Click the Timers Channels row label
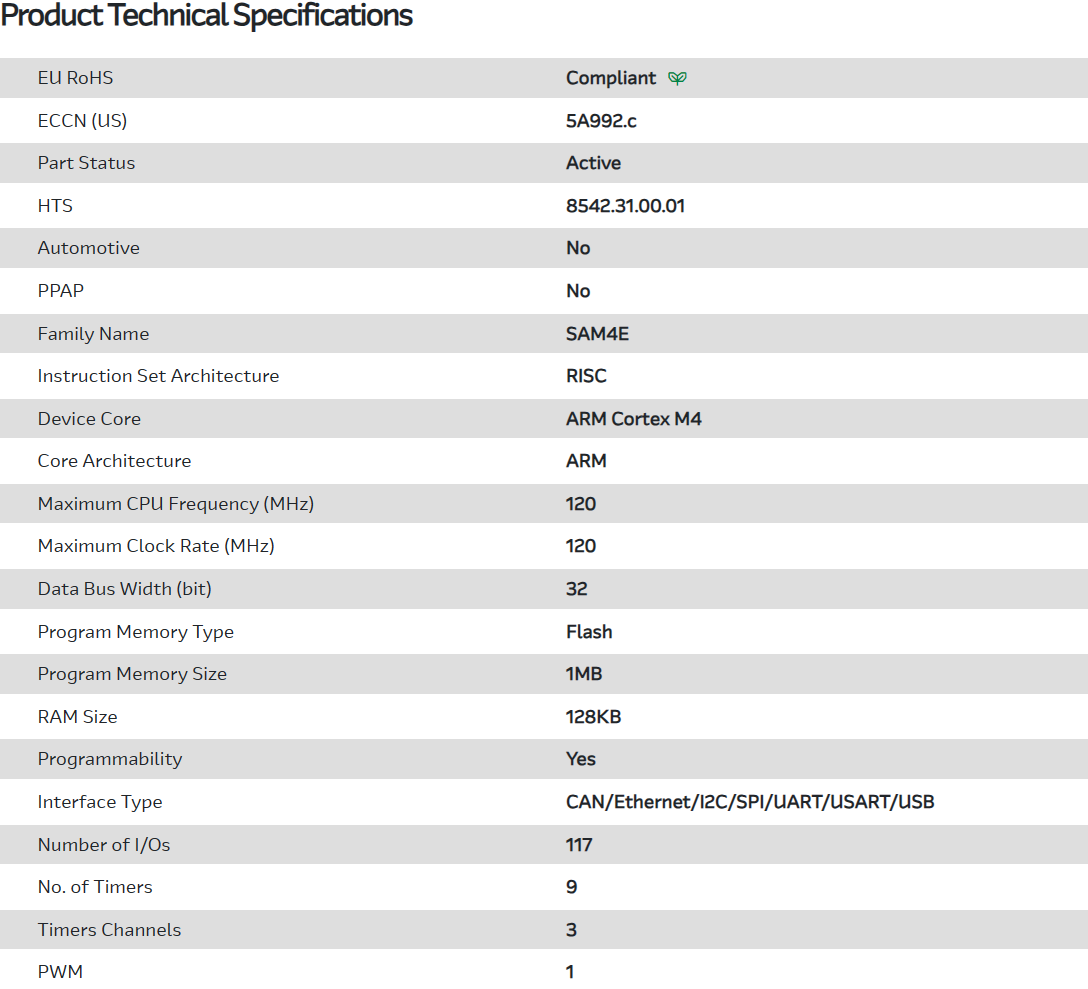Viewport: 1088px width, 989px height. (109, 930)
